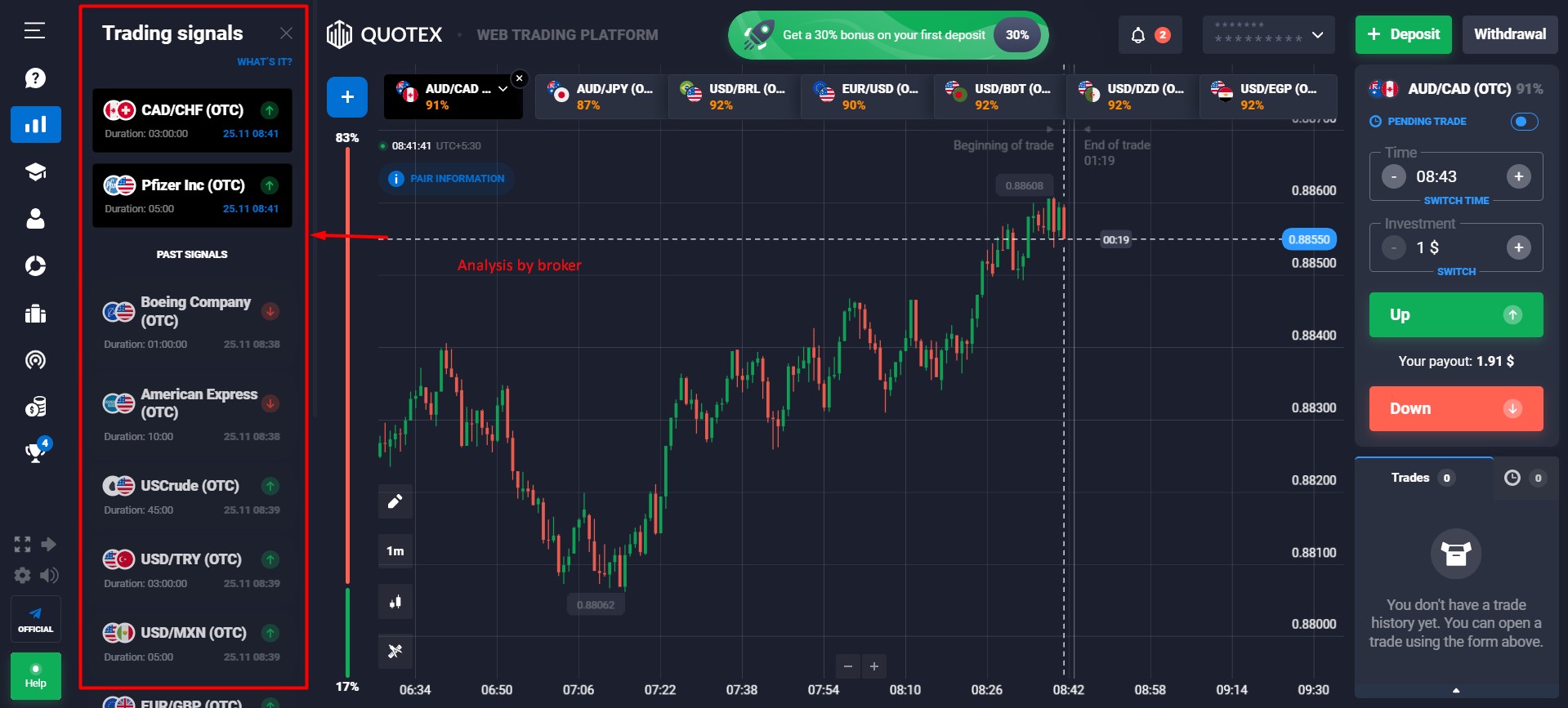Open the account profile icon in sidebar

pos(35,219)
